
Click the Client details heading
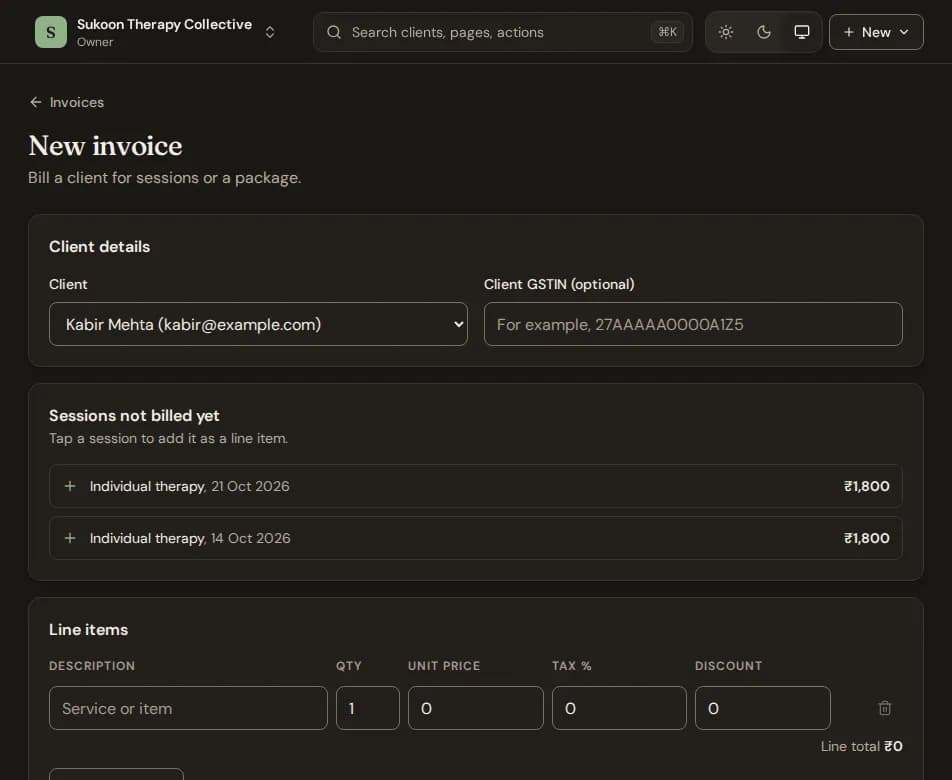click(100, 246)
